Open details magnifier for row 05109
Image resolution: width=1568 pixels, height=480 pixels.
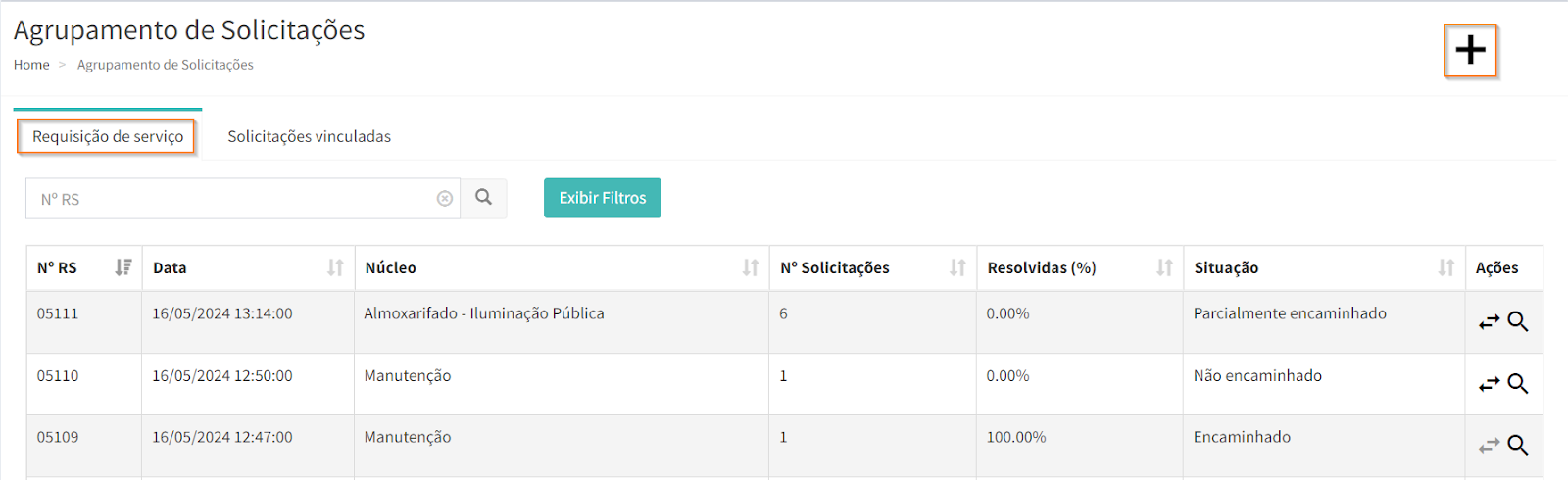pyautogui.click(x=1518, y=446)
